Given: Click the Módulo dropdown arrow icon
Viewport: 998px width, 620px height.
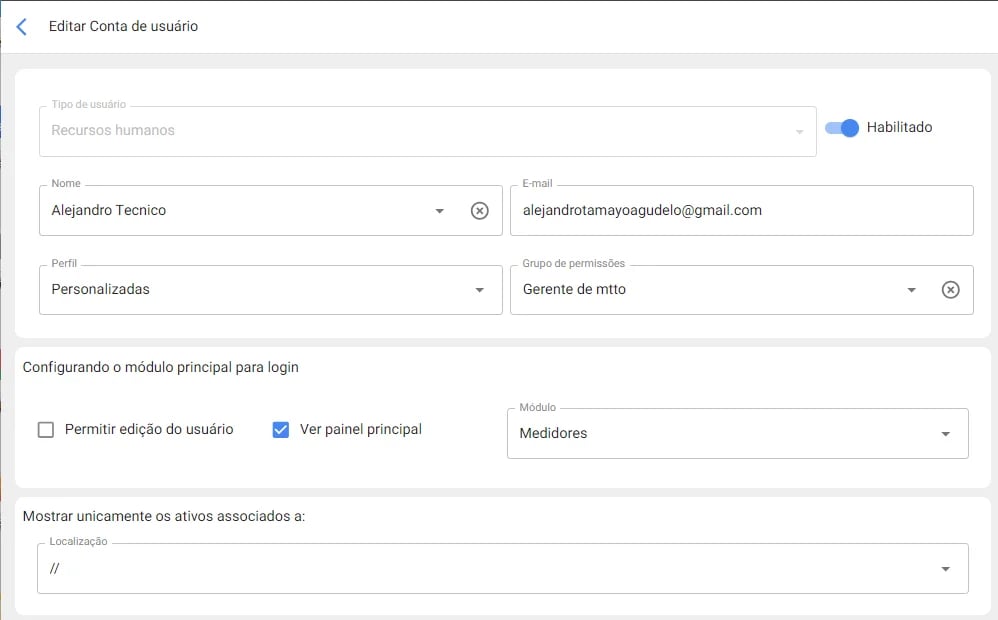Looking at the screenshot, I should (x=945, y=433).
